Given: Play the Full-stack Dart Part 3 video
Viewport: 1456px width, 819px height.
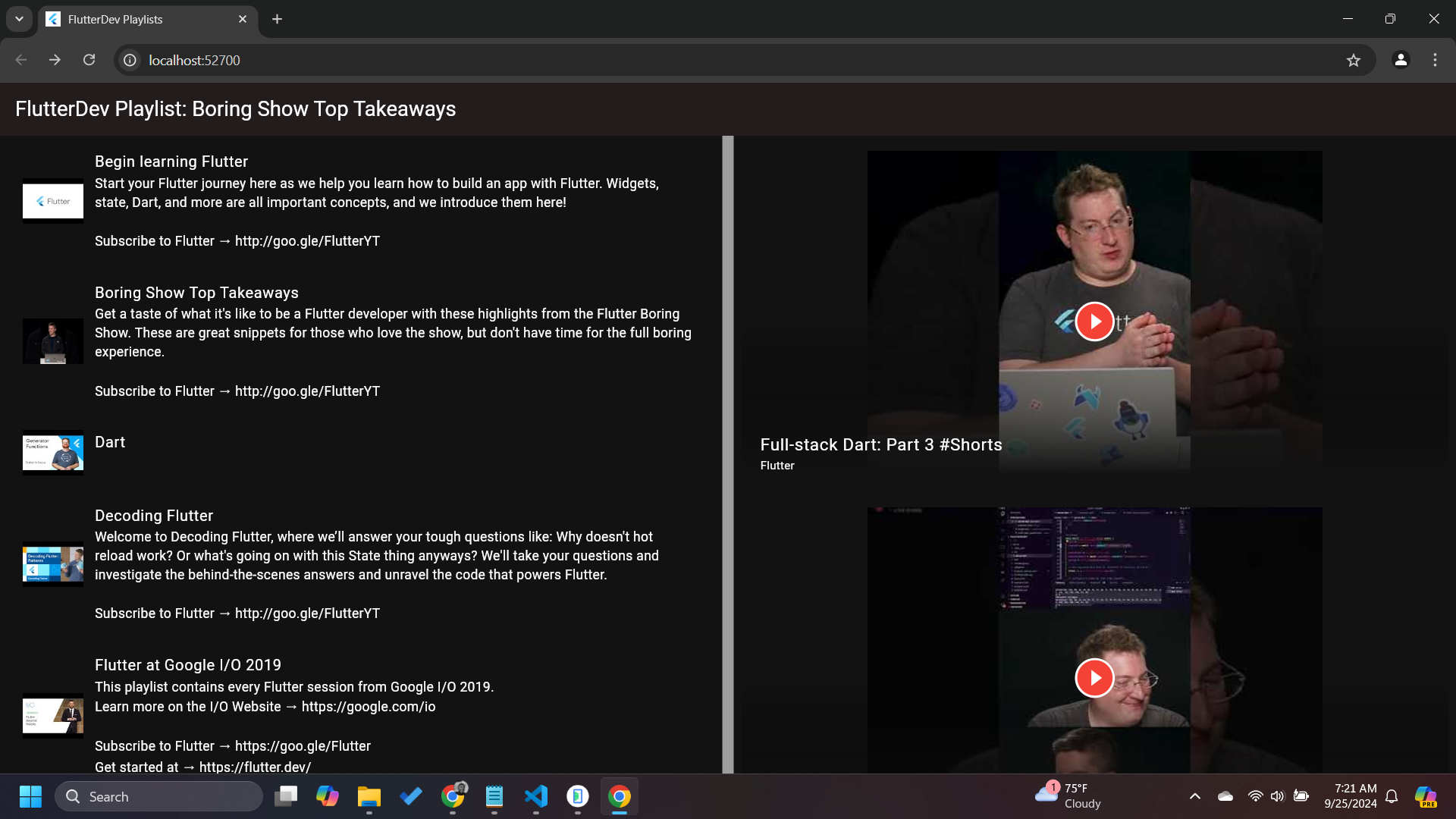Looking at the screenshot, I should pyautogui.click(x=1094, y=322).
